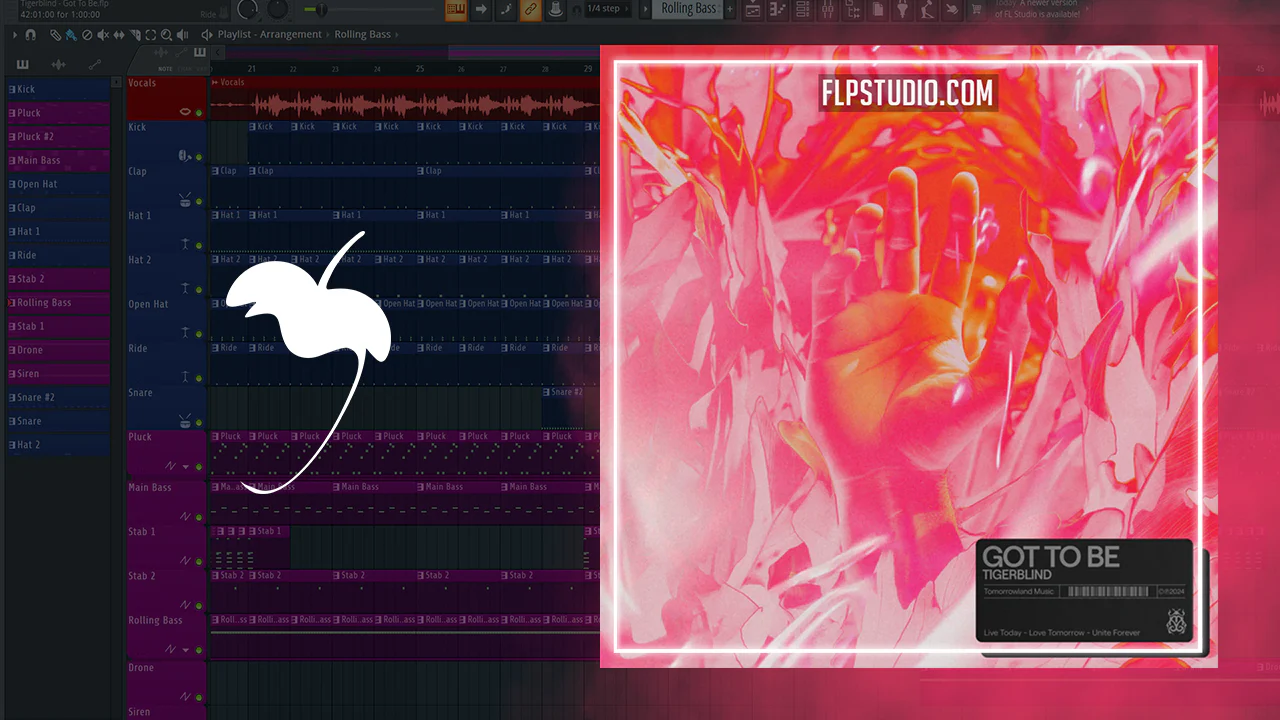Open the playlist view icon in top toolbar
This screenshot has width=1280, height=720.
[752, 10]
